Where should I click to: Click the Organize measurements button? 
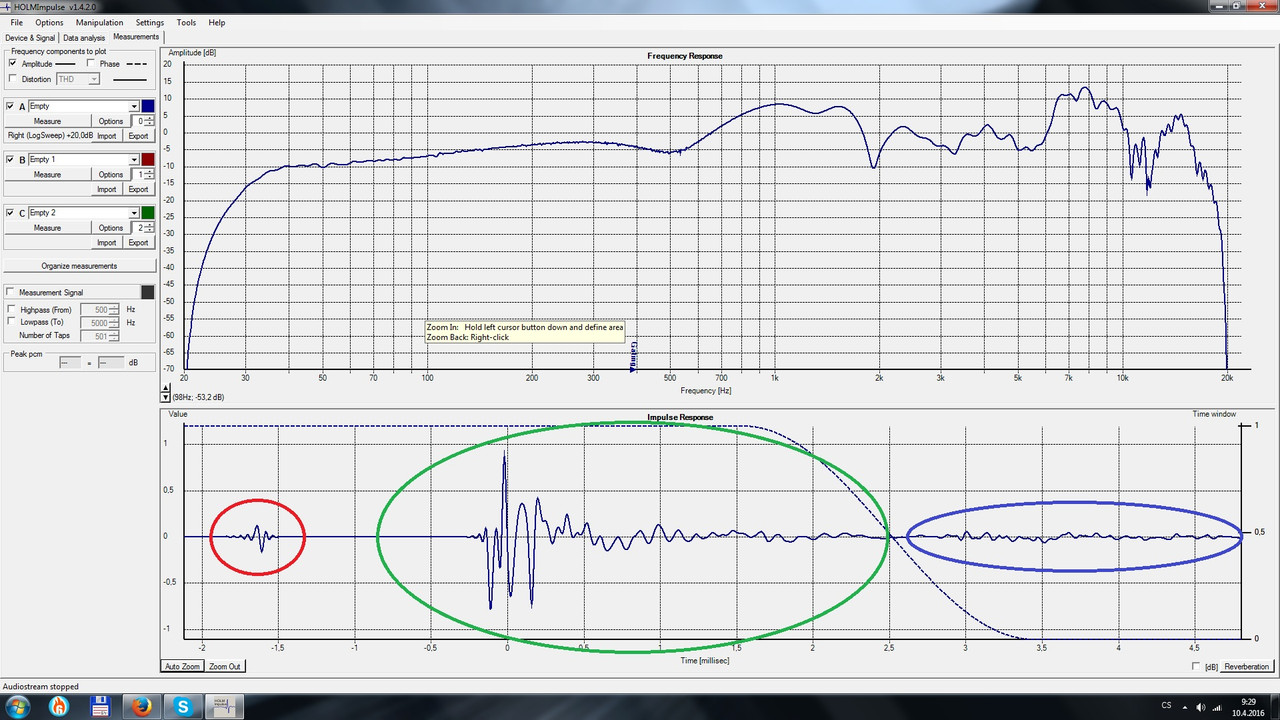coord(79,266)
